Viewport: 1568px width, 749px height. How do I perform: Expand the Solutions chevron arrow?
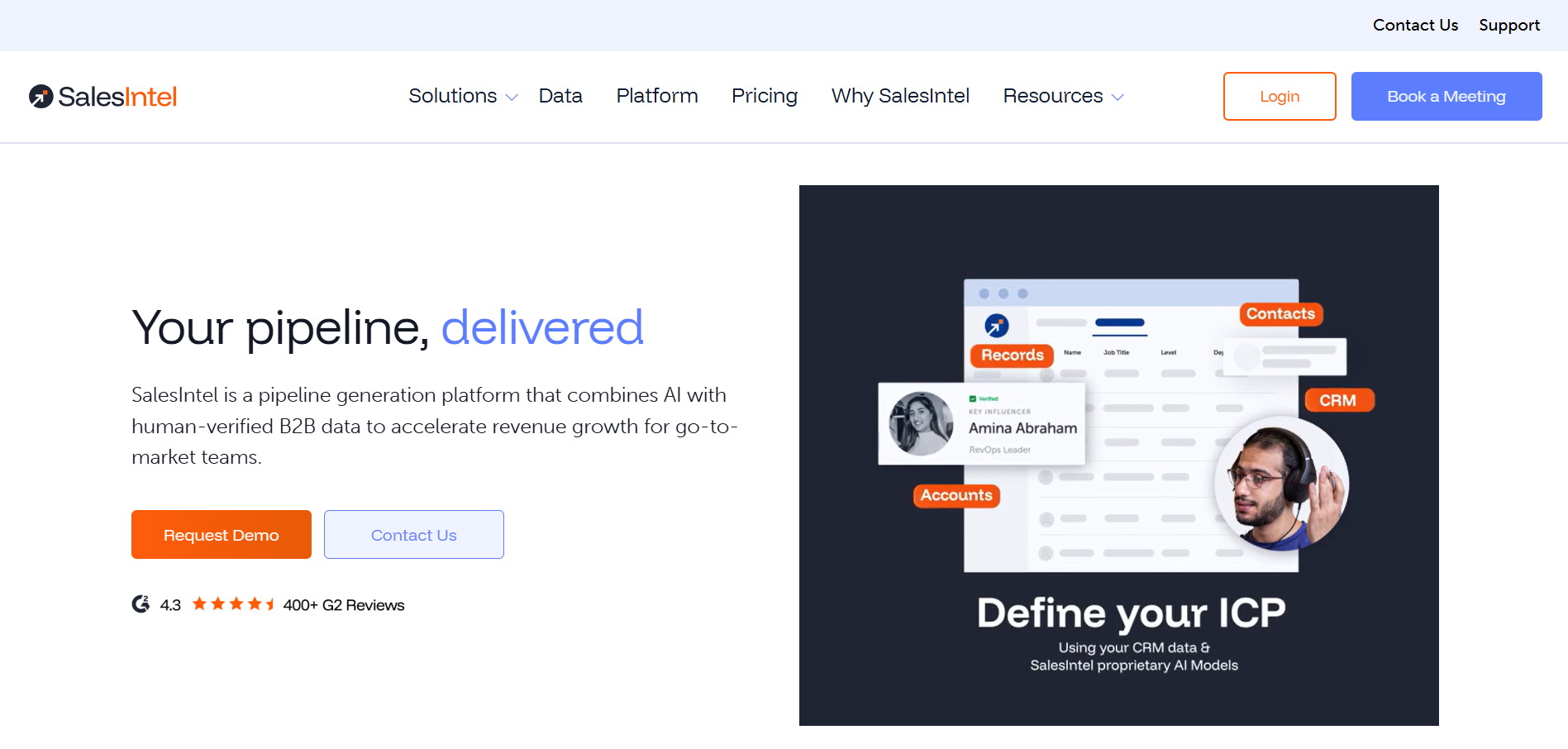coord(512,98)
